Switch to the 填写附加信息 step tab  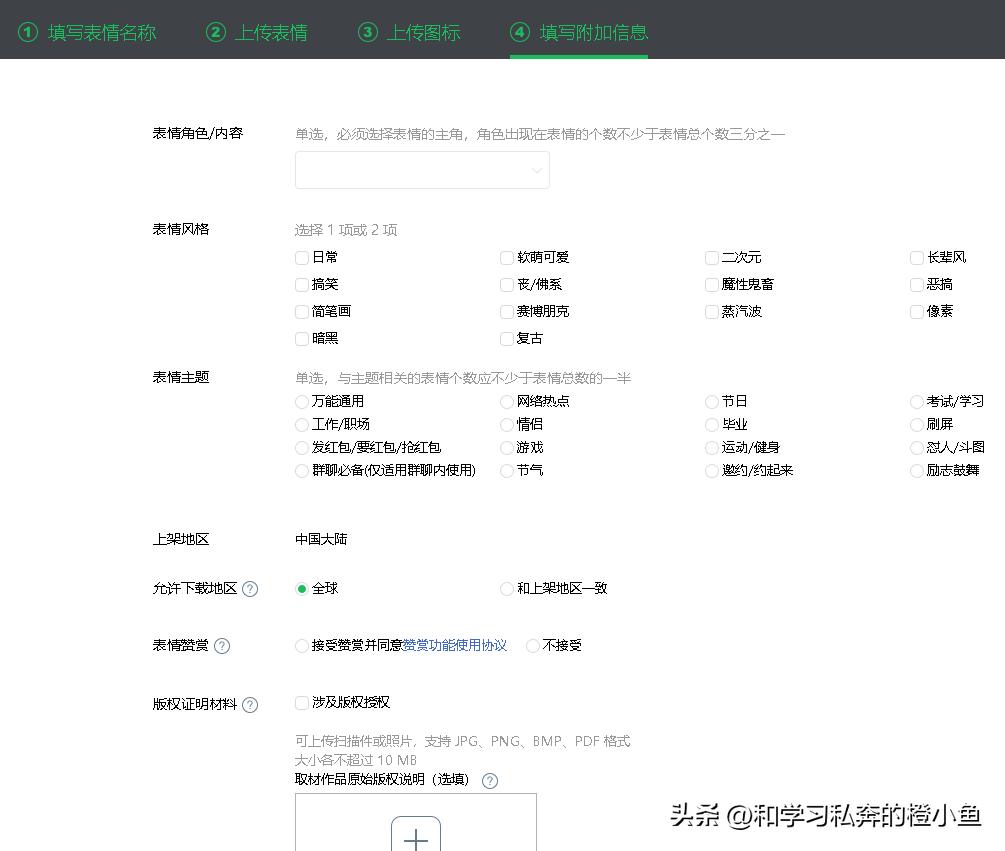(x=578, y=31)
